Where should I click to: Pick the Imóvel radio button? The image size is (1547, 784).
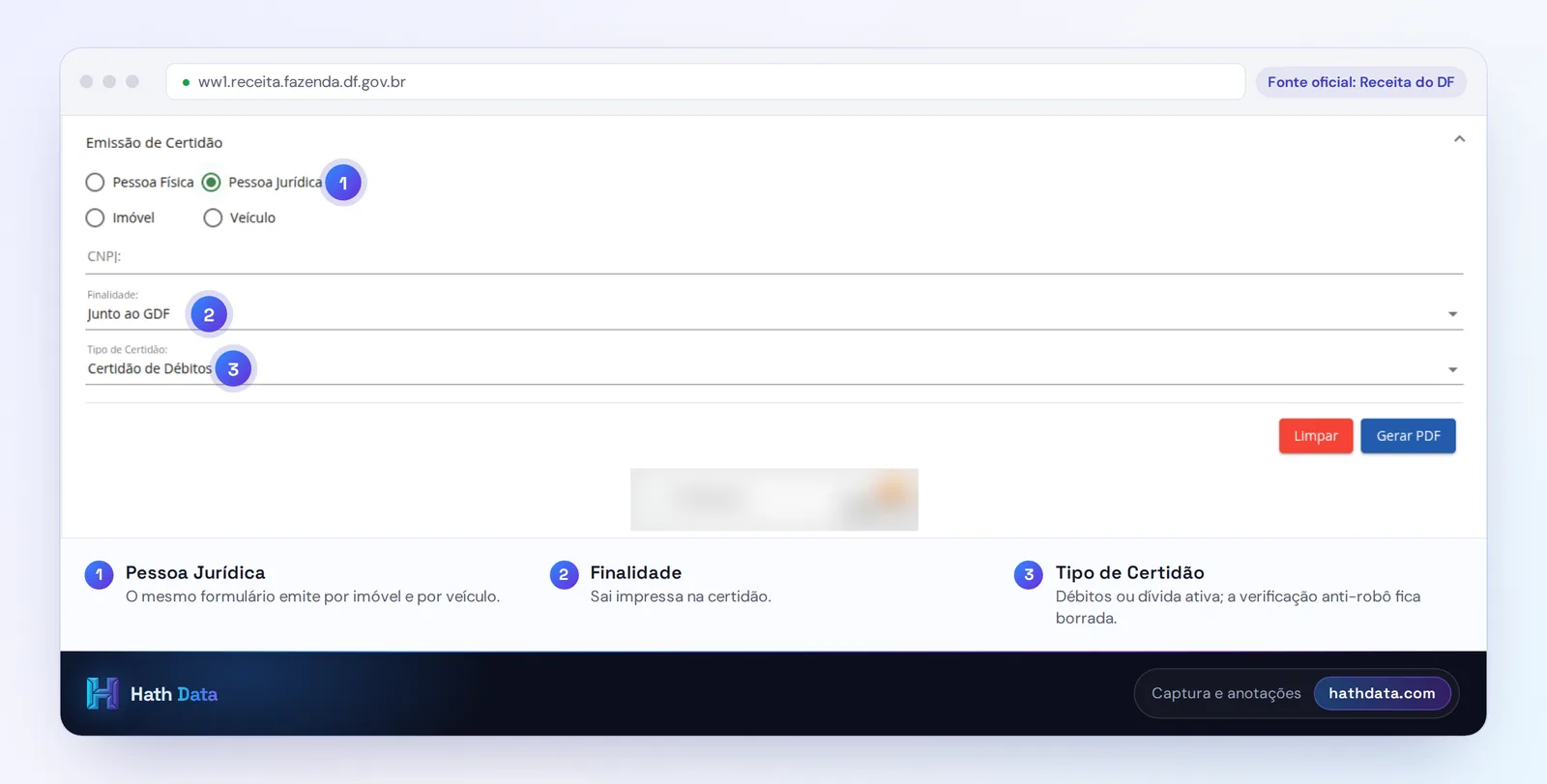coord(95,218)
